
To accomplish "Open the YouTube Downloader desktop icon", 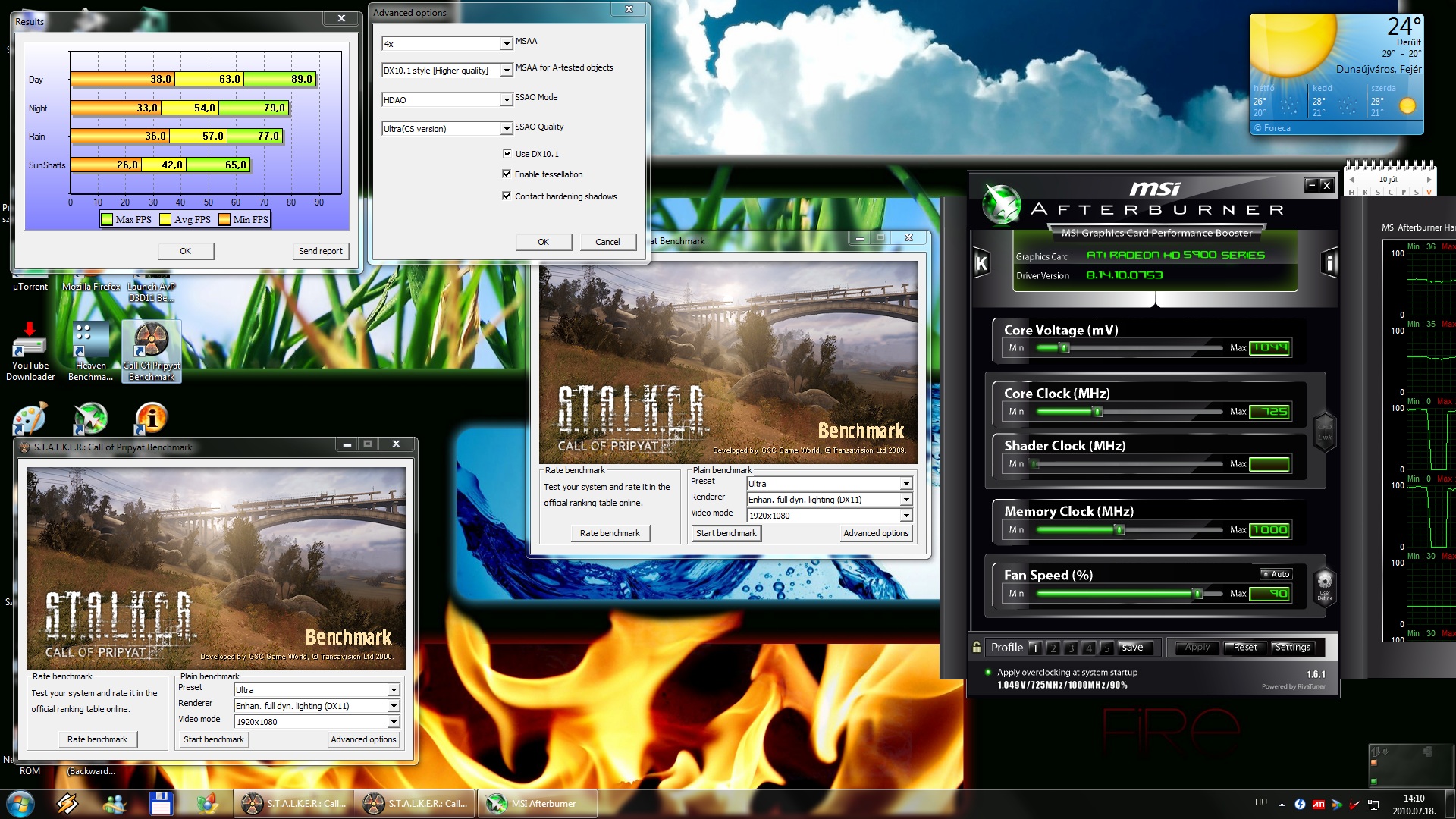I will click(x=30, y=351).
